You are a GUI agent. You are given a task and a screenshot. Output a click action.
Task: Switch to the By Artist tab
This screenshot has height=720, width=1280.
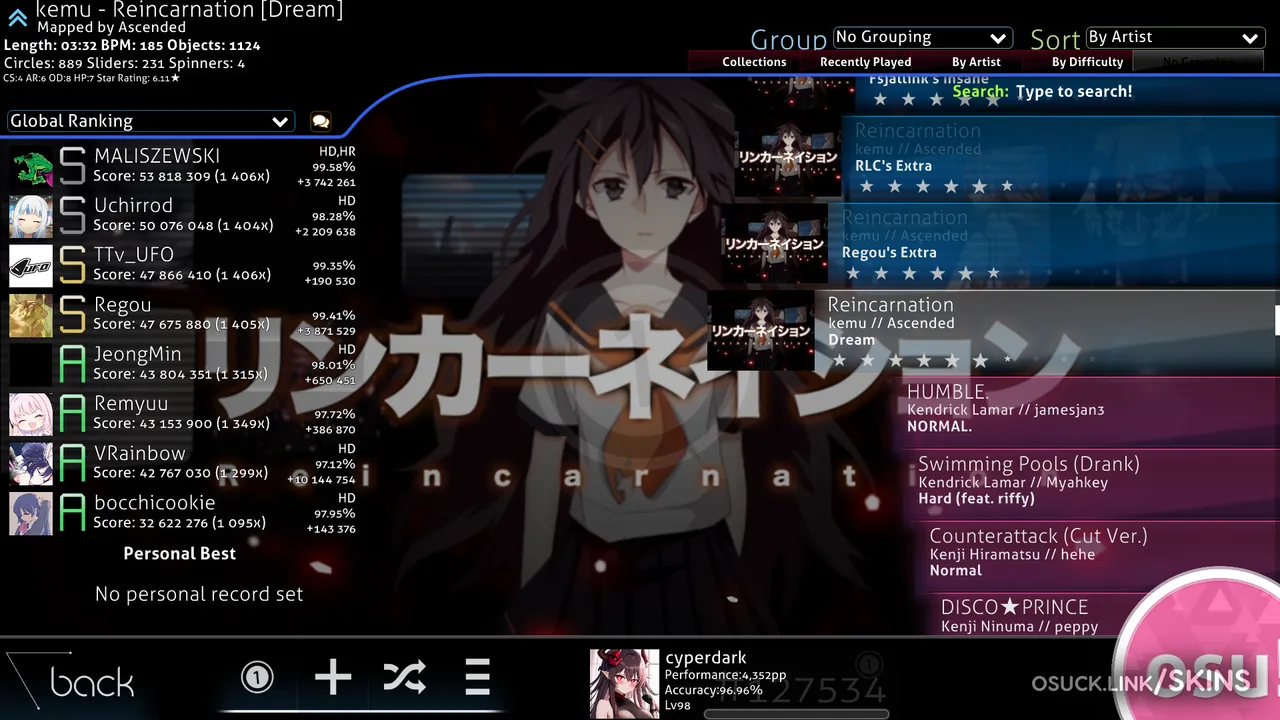(x=976, y=61)
